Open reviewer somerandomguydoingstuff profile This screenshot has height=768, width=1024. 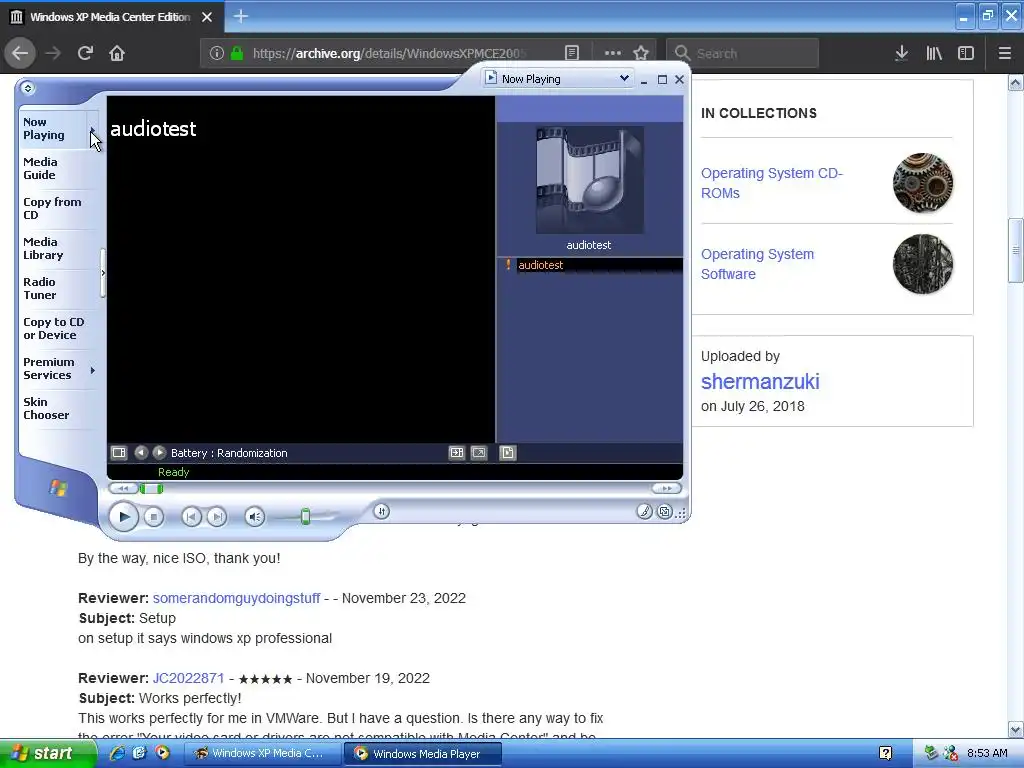click(x=236, y=598)
